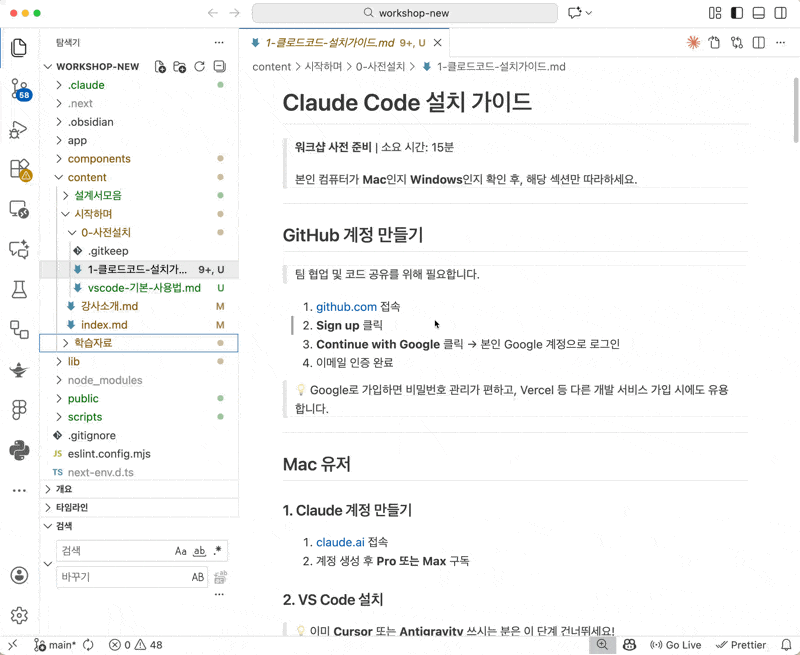
Task: Expand the 학습자료 folder
Action: point(92,343)
